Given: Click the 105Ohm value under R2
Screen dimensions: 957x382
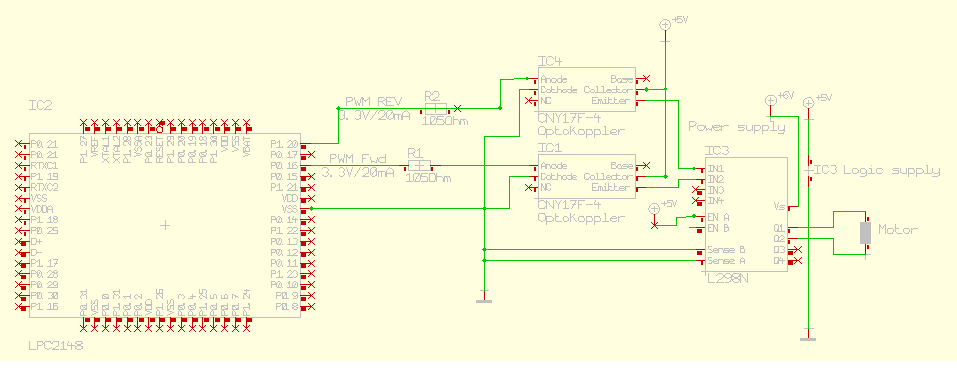Looking at the screenshot, I should 445,121.
